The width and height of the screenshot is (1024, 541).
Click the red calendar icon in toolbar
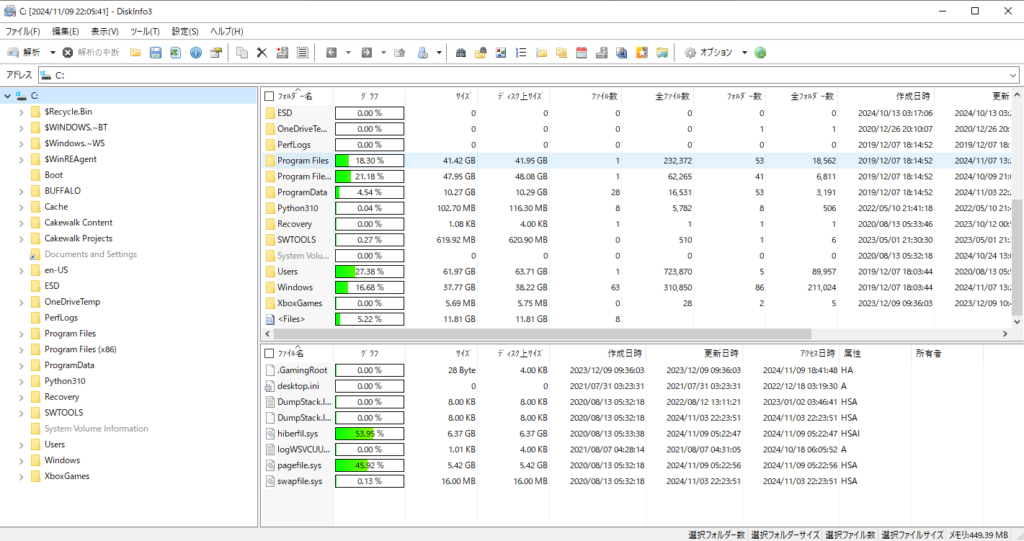pos(582,52)
